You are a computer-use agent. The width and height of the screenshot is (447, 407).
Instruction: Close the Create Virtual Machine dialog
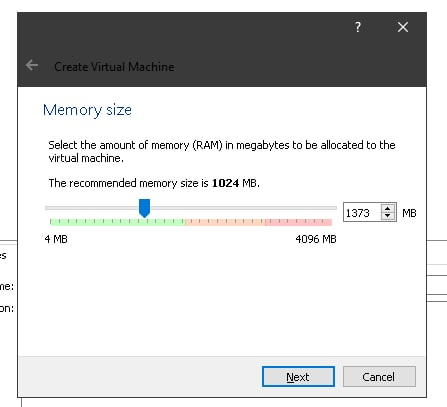(x=403, y=27)
